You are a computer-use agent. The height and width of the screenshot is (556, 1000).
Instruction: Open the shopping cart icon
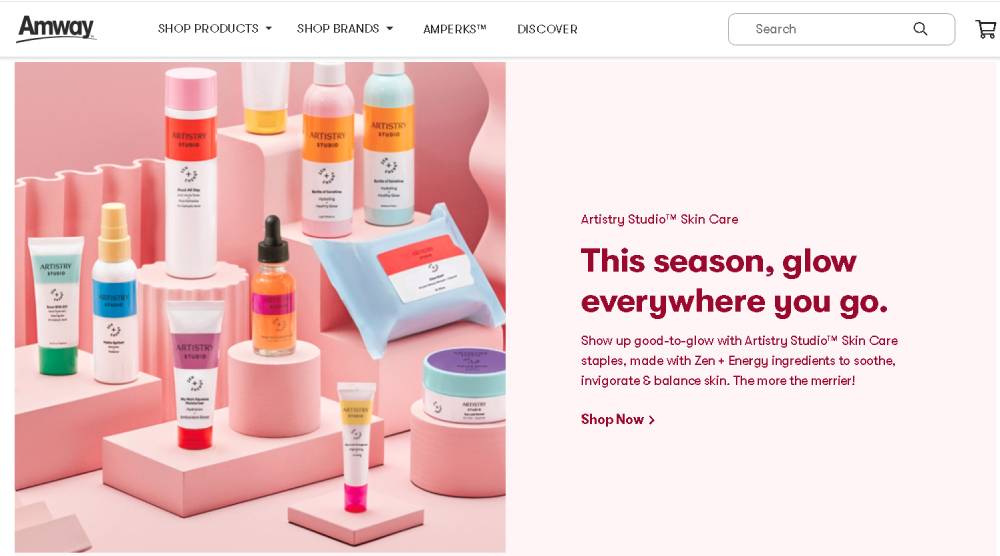[x=986, y=29]
